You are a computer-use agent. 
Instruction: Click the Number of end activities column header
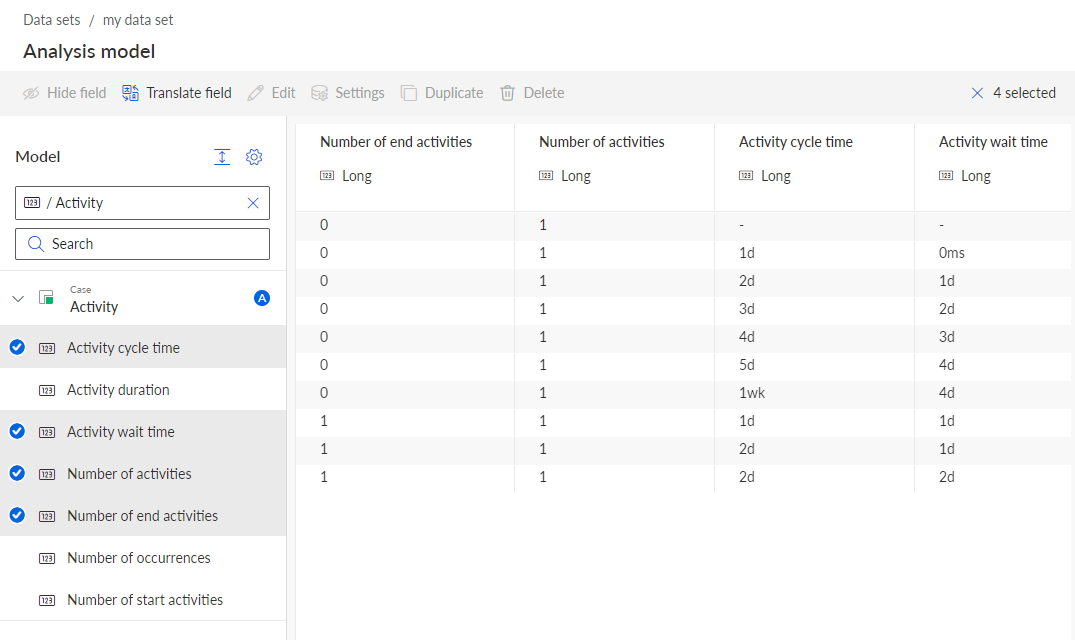coord(396,142)
